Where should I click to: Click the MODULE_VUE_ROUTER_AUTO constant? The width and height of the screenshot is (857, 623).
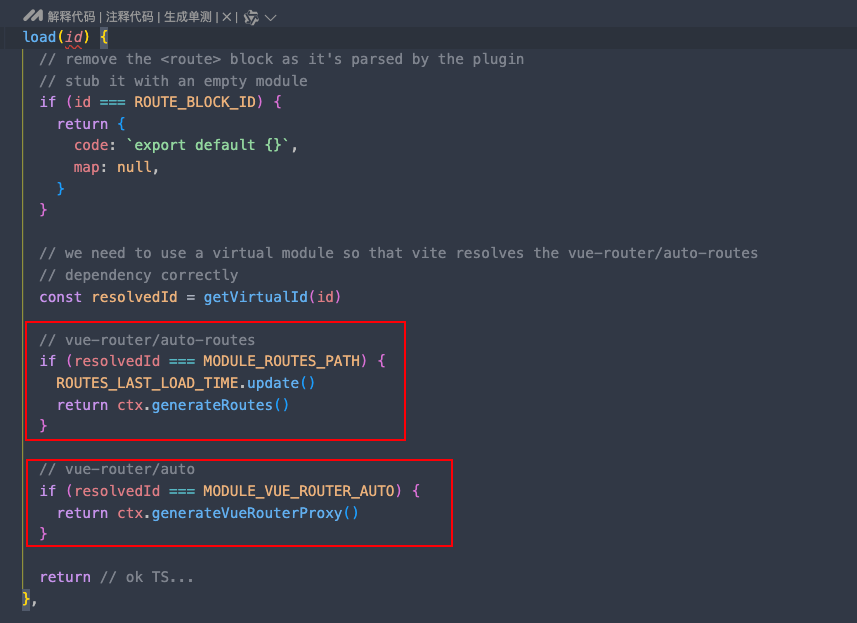tap(298, 491)
